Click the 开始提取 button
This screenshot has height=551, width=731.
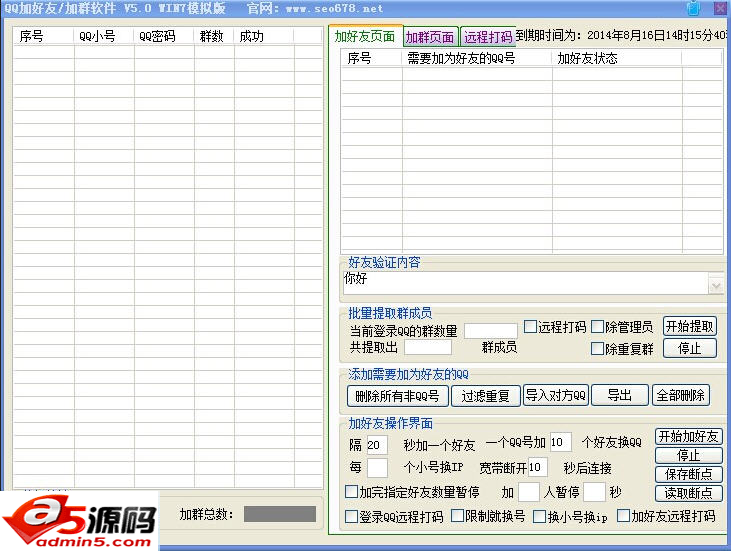point(690,326)
